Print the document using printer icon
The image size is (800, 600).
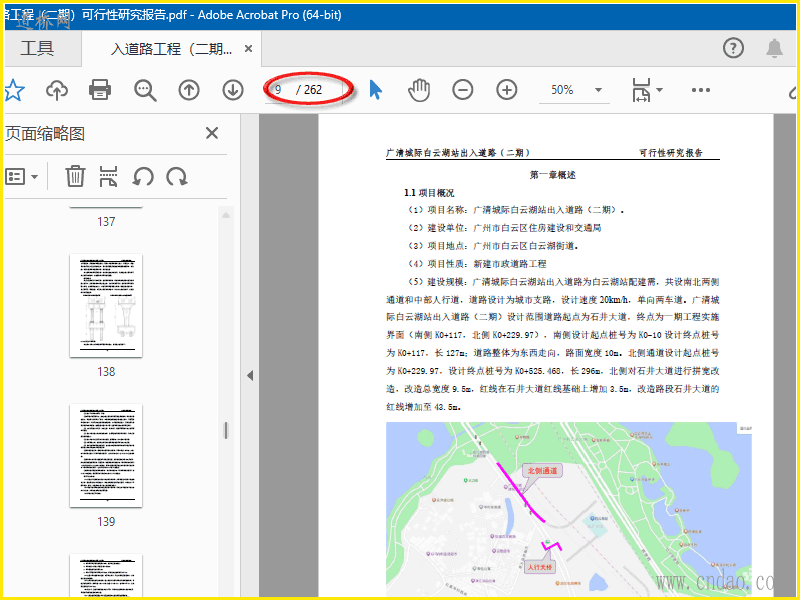(x=100, y=90)
